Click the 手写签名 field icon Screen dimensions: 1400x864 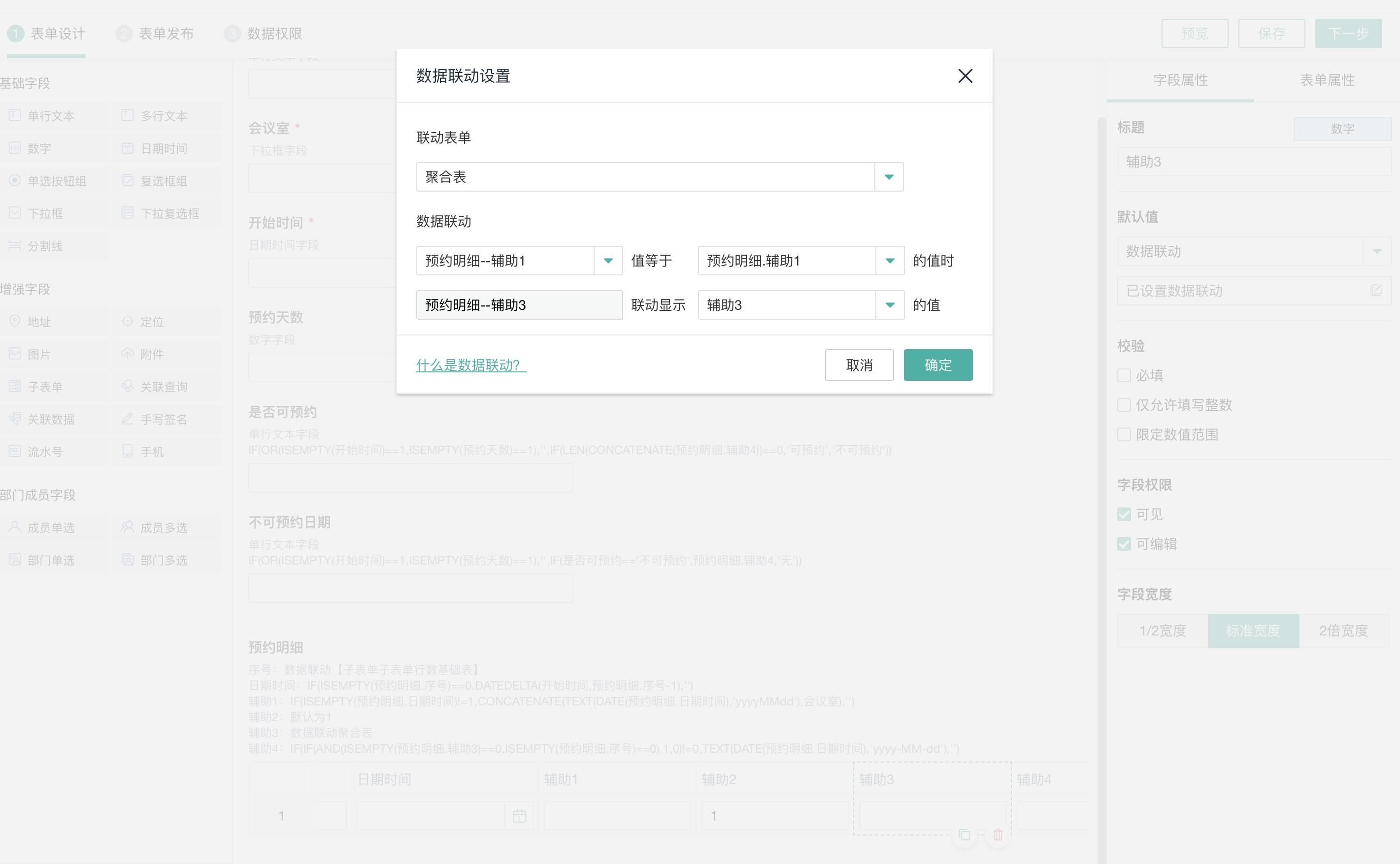point(128,419)
